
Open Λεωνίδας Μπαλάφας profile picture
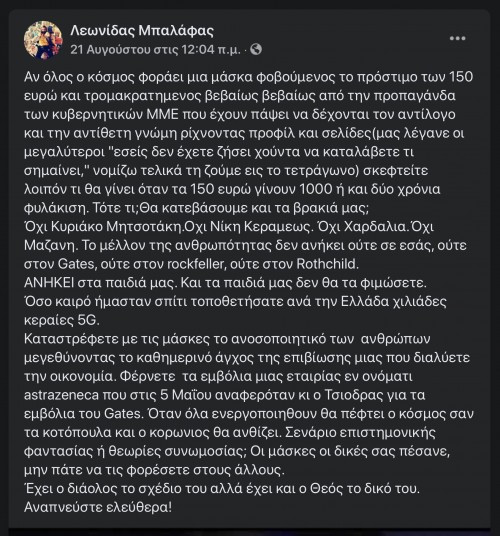pyautogui.click(x=43, y=40)
